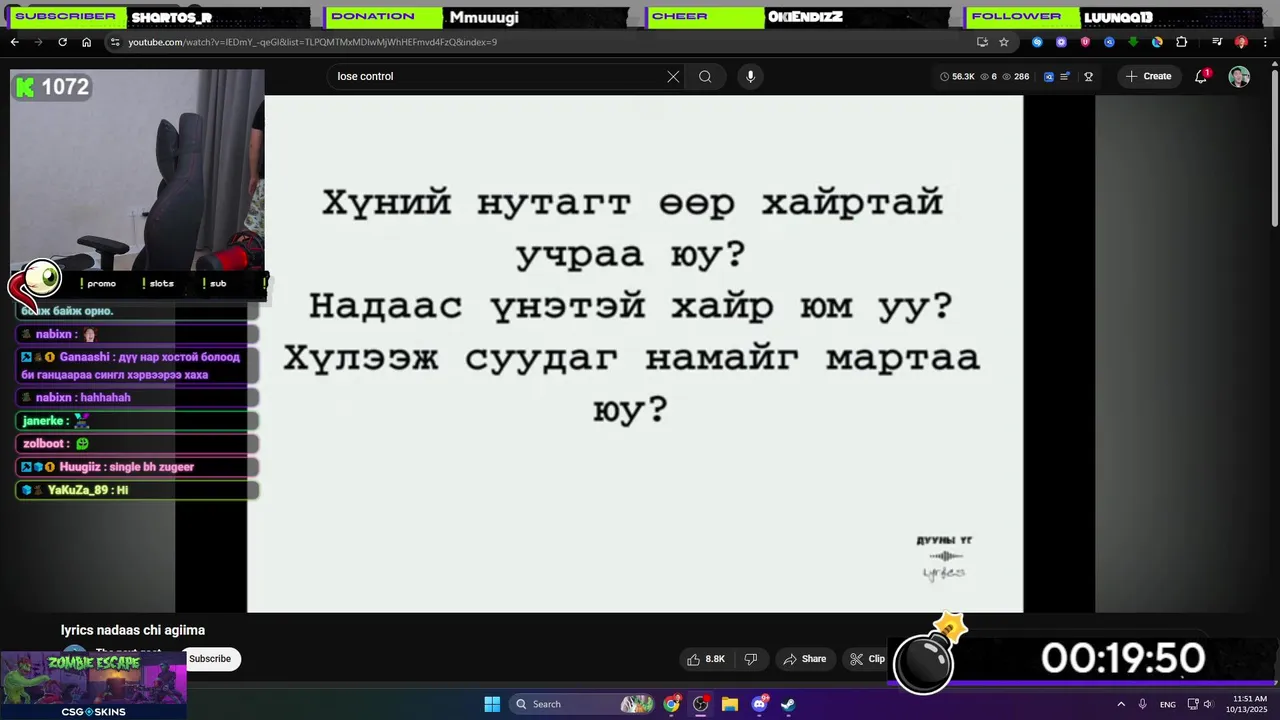Go forward with the browser forward arrow
This screenshot has height=720, width=1280.
coord(38,42)
